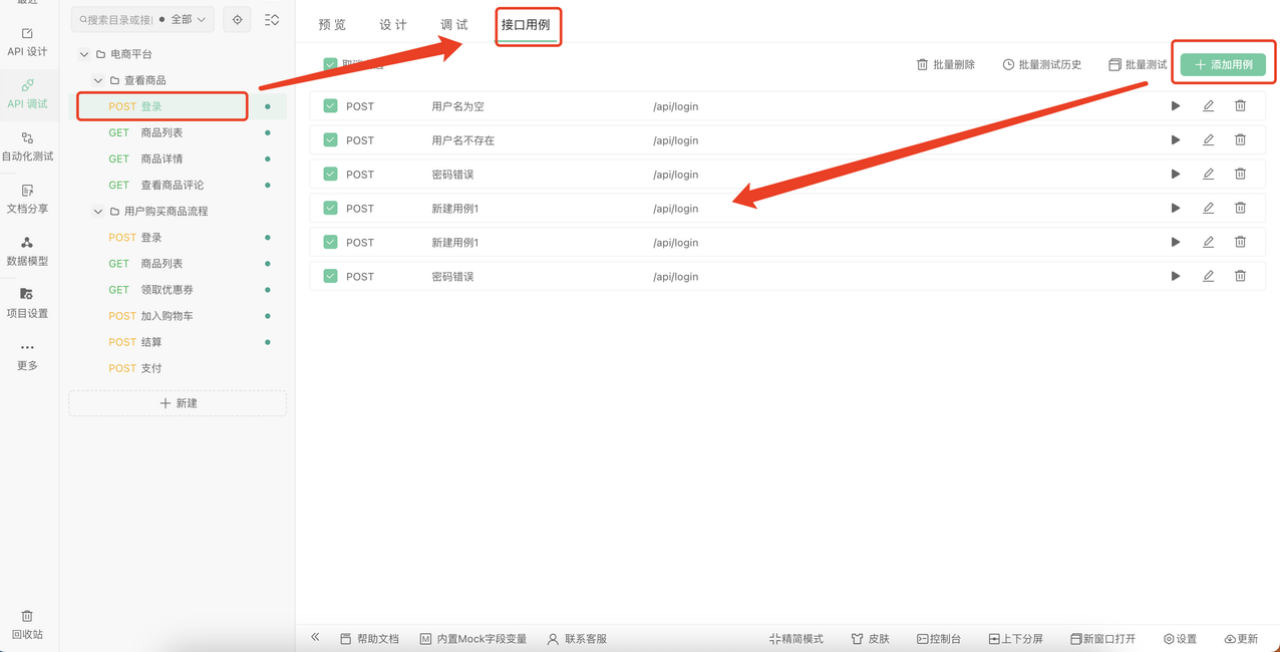Collapse the 电商平台 folder
The image size is (1280, 652).
[84, 54]
